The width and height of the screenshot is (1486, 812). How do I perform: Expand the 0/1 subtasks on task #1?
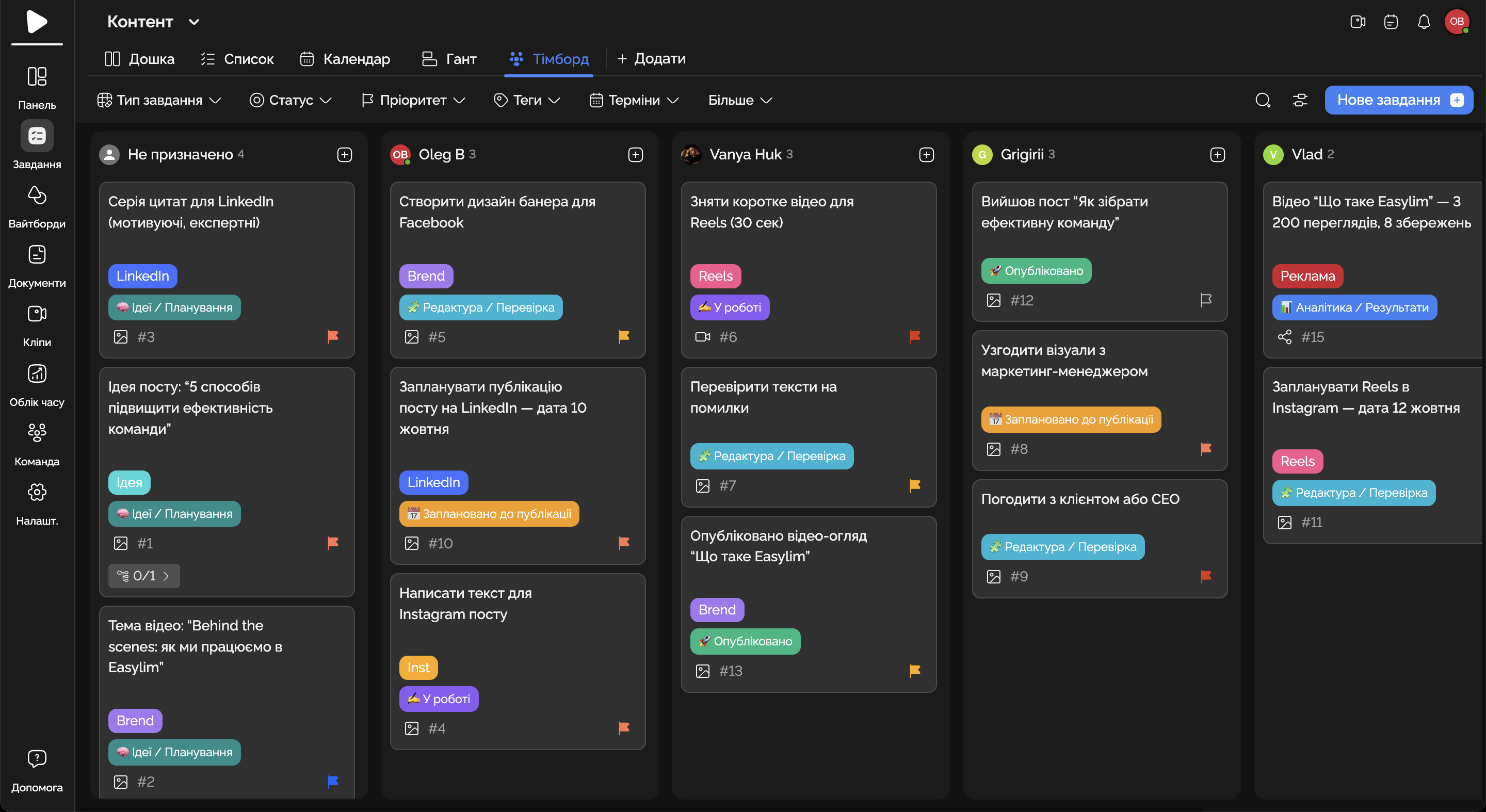pyautogui.click(x=143, y=576)
